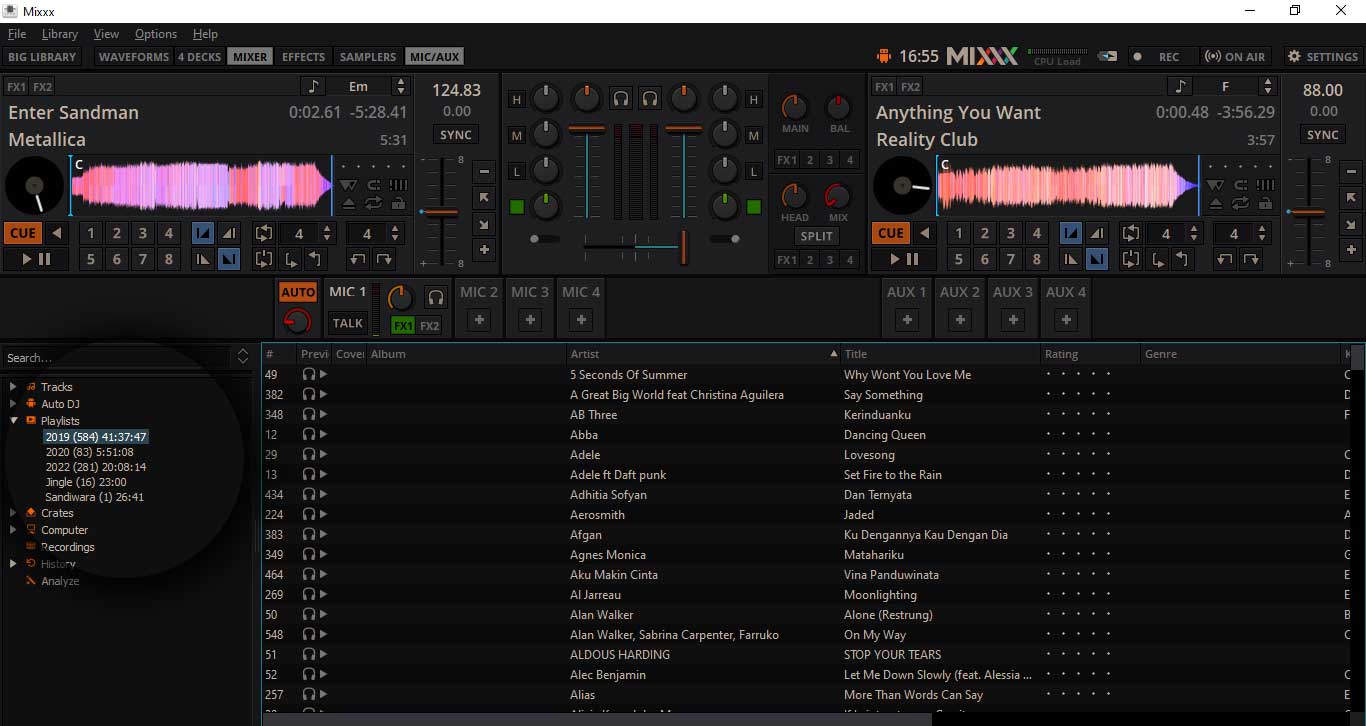The width and height of the screenshot is (1366, 726).
Task: Click the preview headphone icon for Abba
Action: (309, 435)
